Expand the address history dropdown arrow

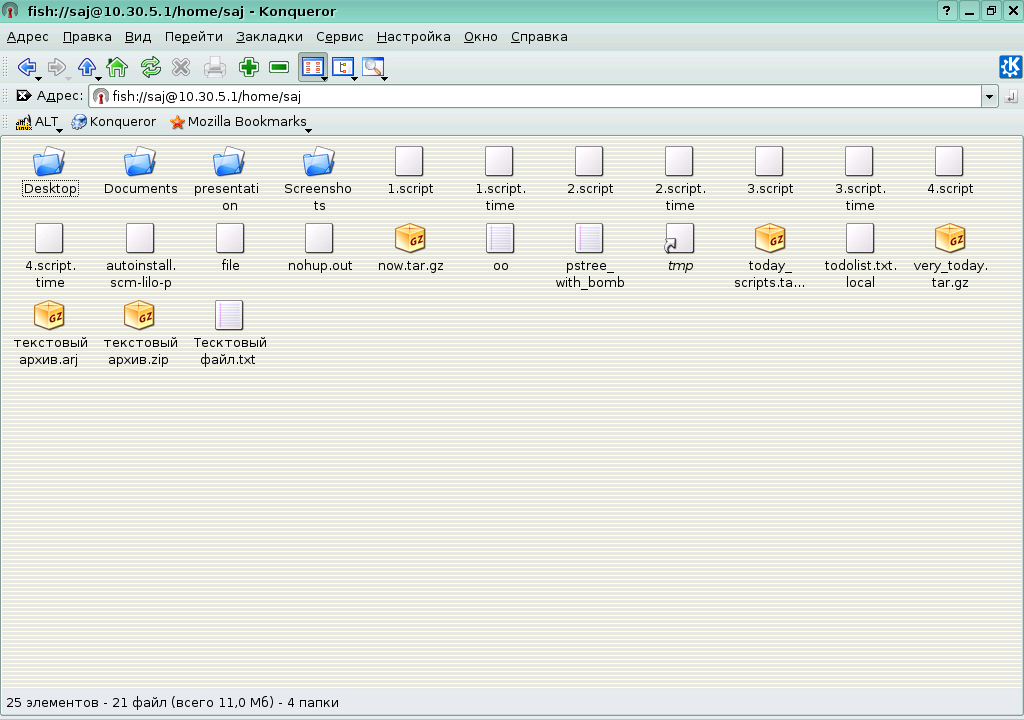point(989,97)
